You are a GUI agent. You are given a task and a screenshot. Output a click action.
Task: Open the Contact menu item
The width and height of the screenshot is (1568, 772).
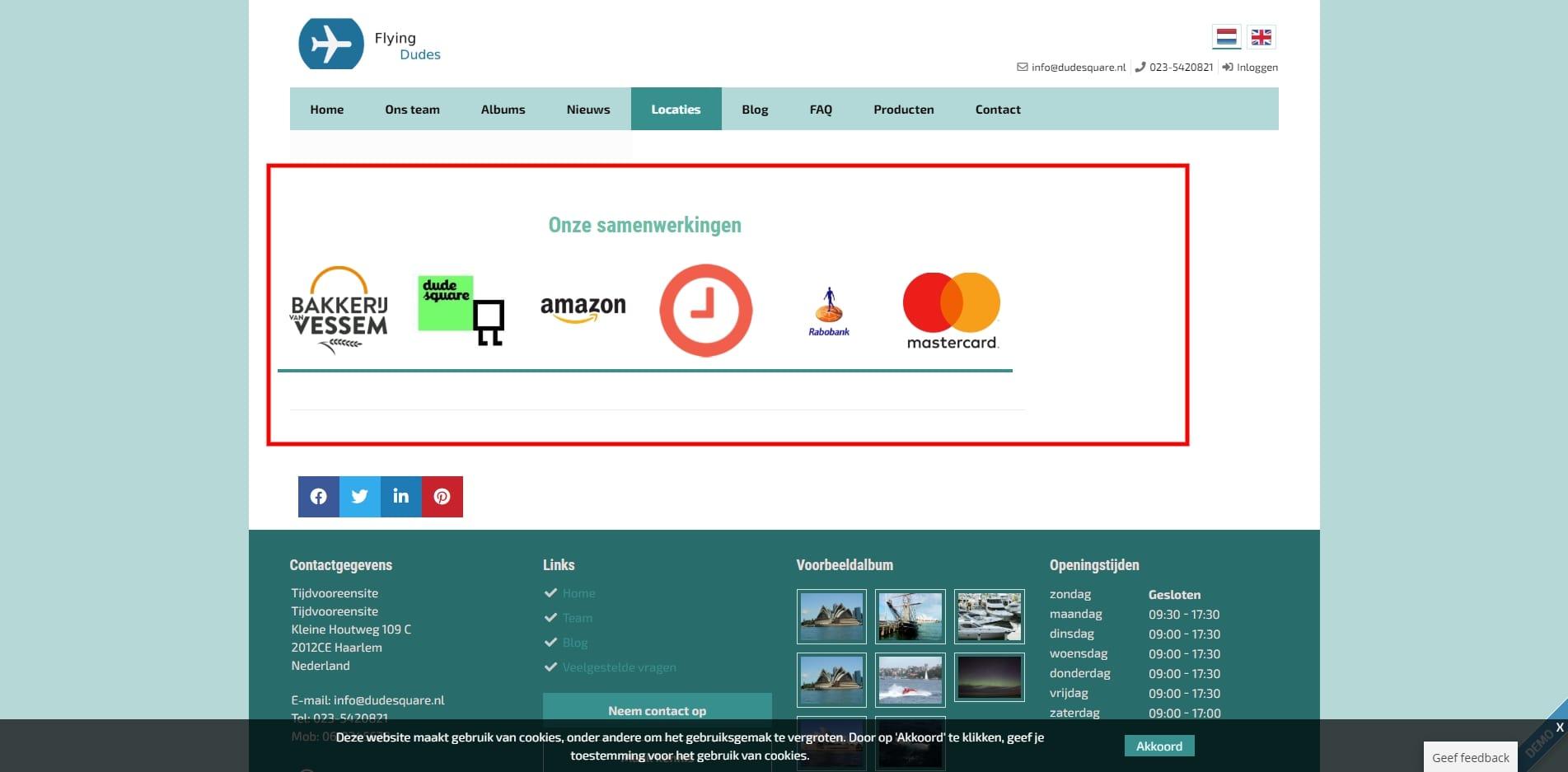point(998,110)
